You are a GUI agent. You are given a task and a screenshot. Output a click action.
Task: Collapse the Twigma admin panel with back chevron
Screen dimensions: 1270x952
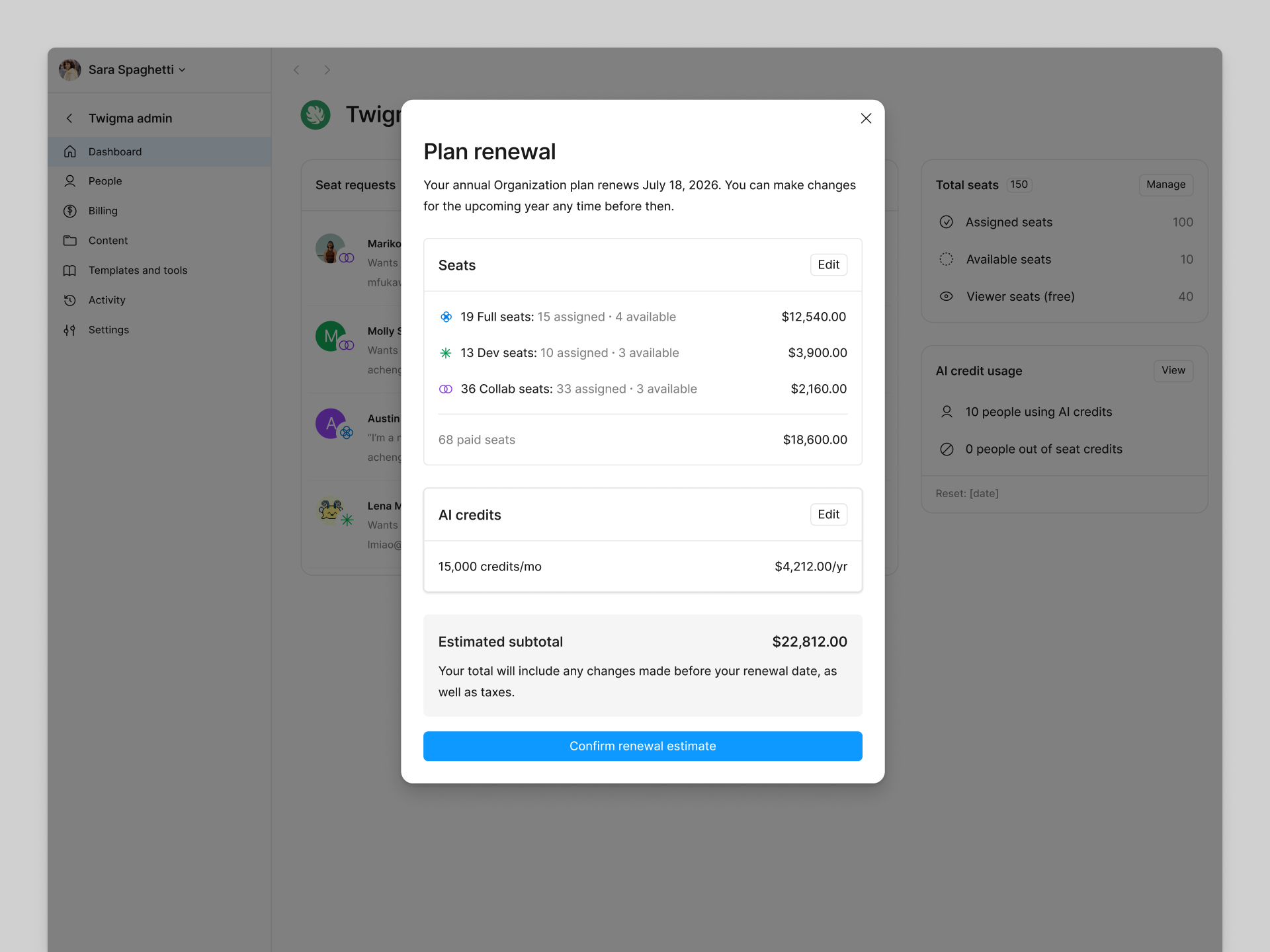(x=69, y=118)
